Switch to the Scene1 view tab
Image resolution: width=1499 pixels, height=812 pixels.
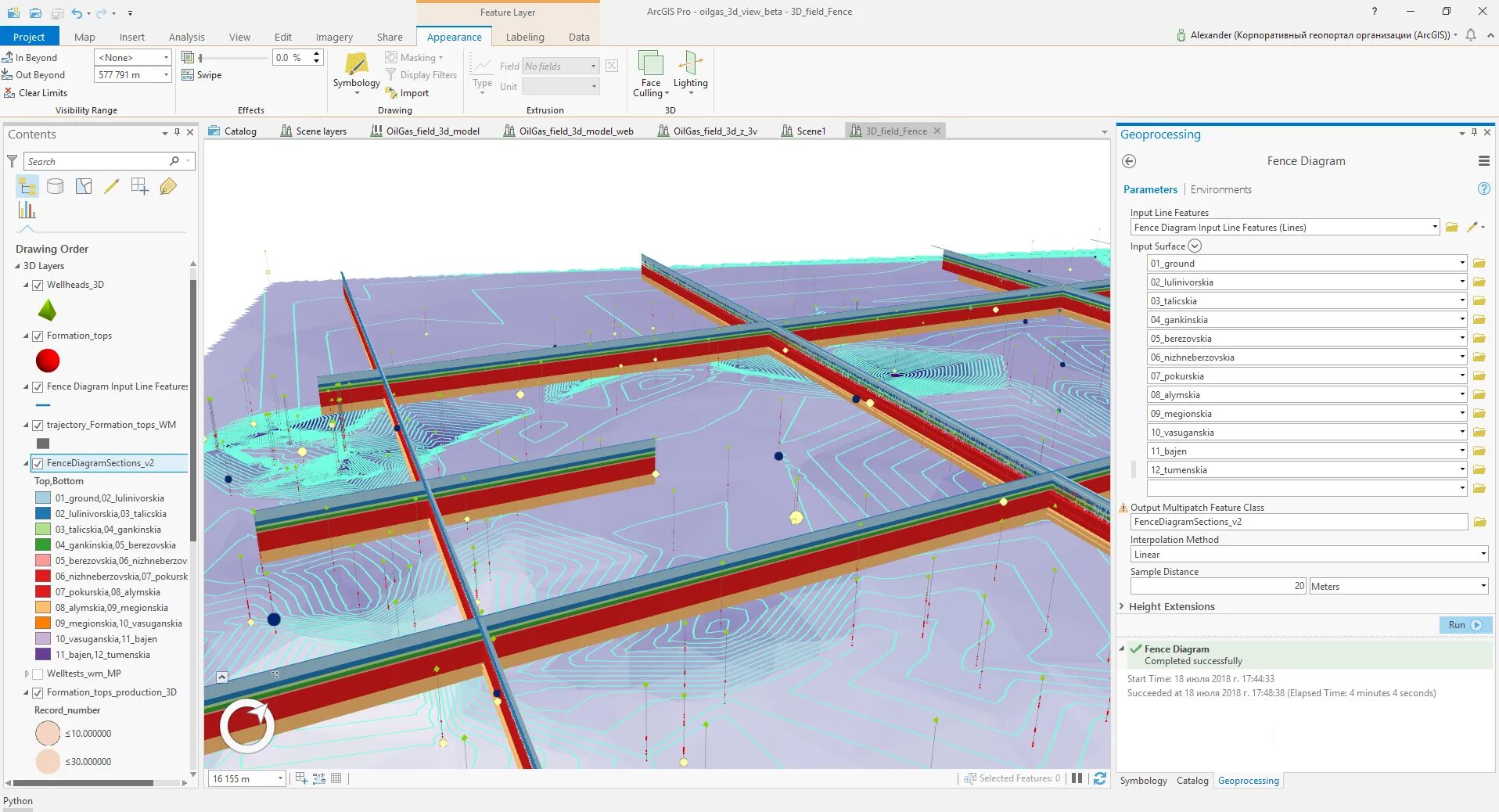click(x=803, y=131)
